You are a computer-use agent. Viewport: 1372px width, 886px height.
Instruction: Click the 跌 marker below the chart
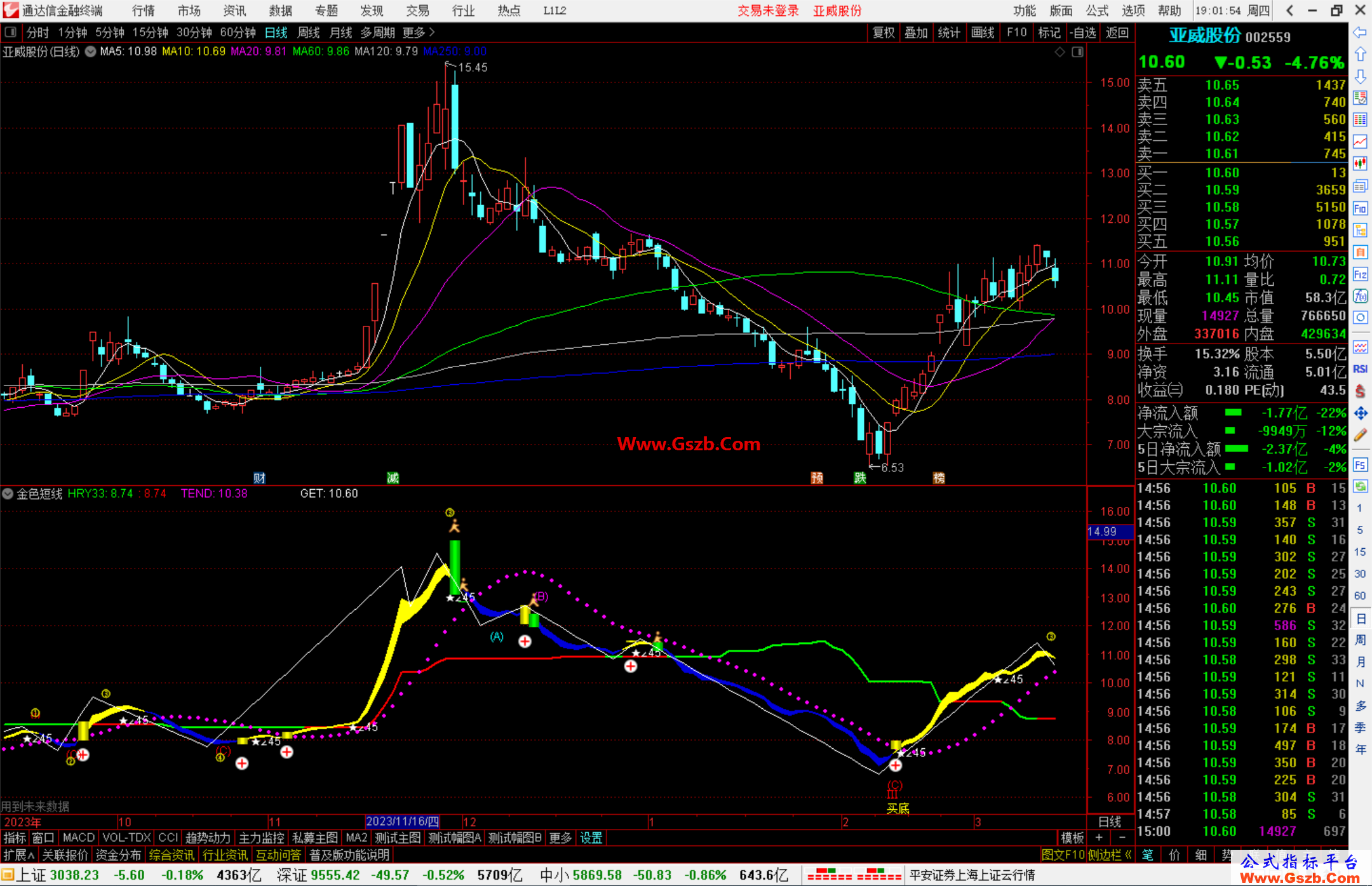pyautogui.click(x=860, y=478)
